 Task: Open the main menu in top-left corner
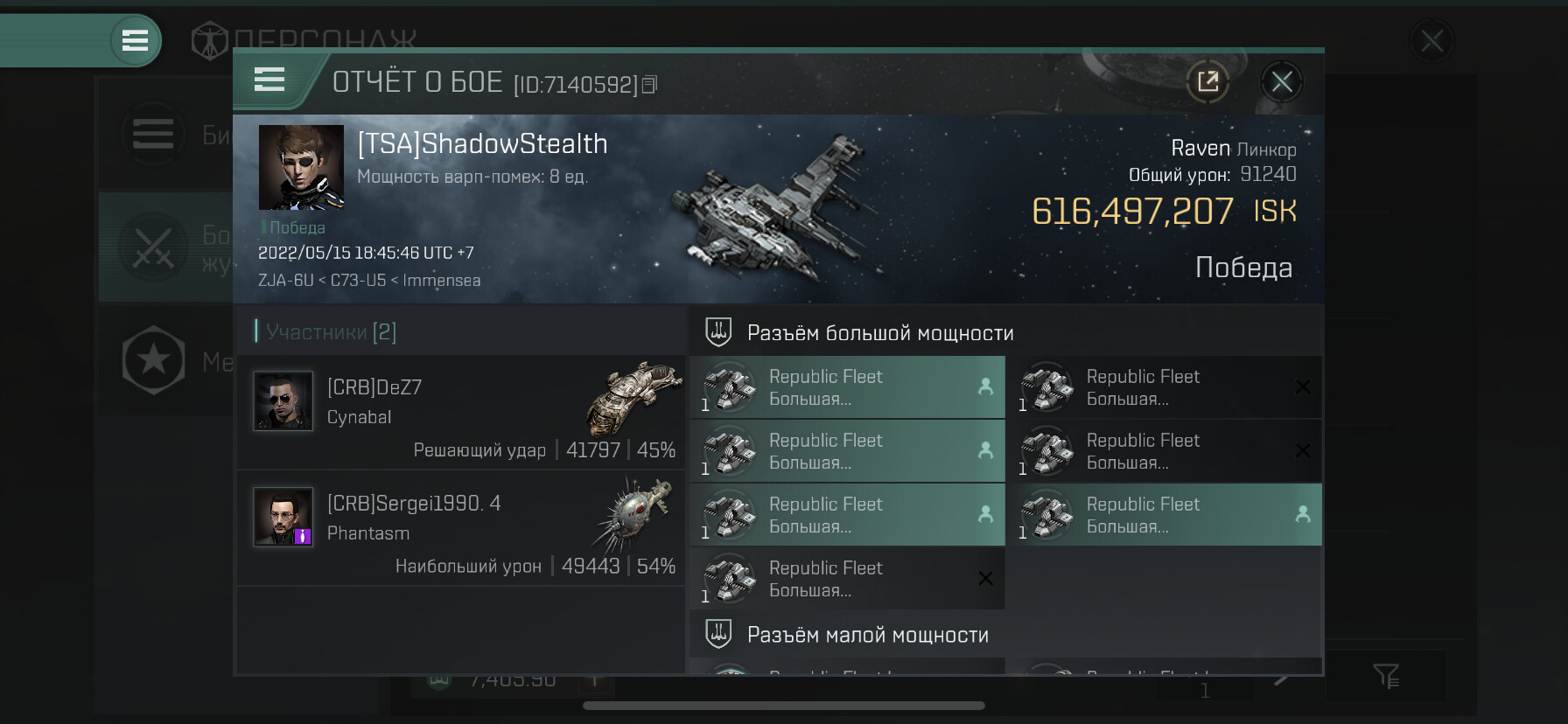point(135,40)
